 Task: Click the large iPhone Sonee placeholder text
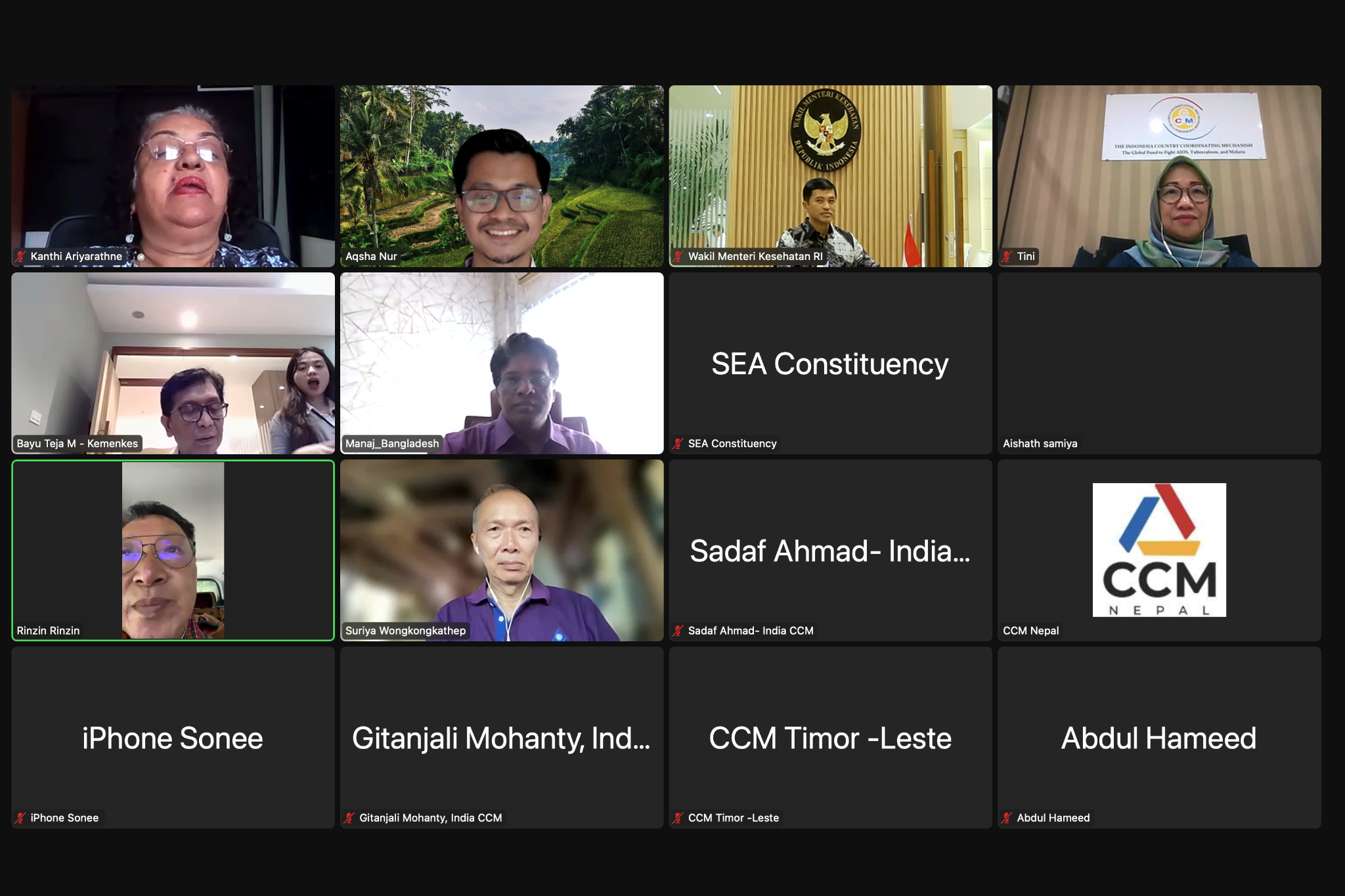(173, 738)
